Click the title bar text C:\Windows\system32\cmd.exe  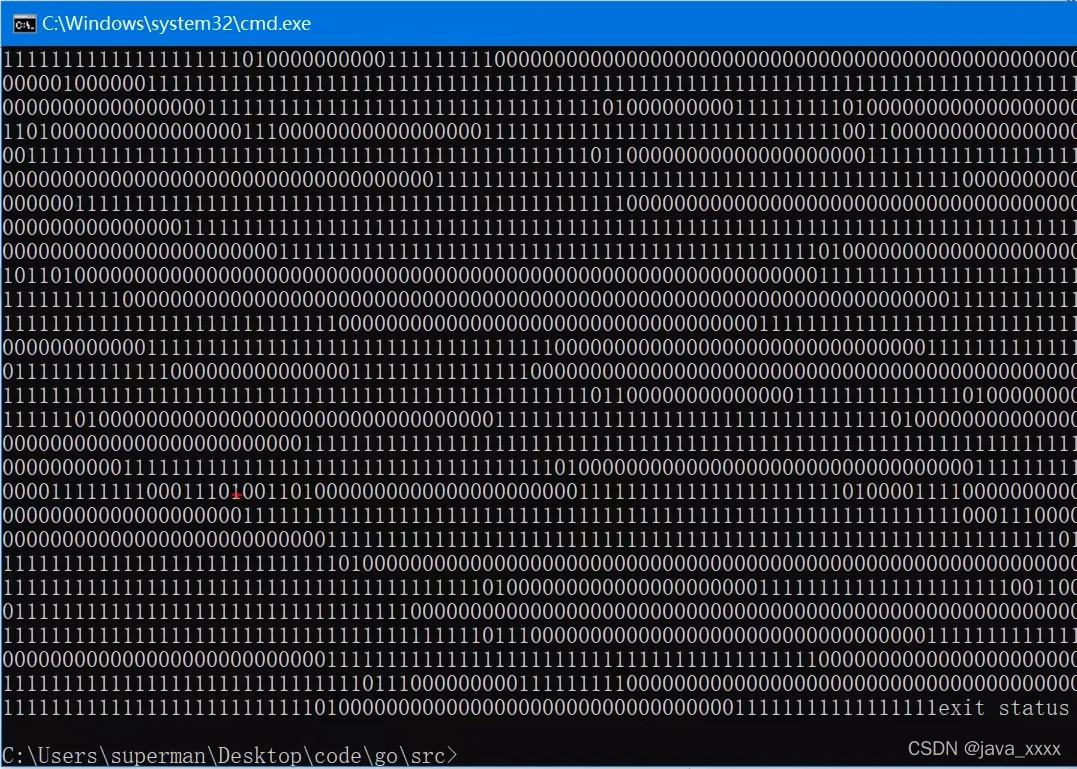177,23
